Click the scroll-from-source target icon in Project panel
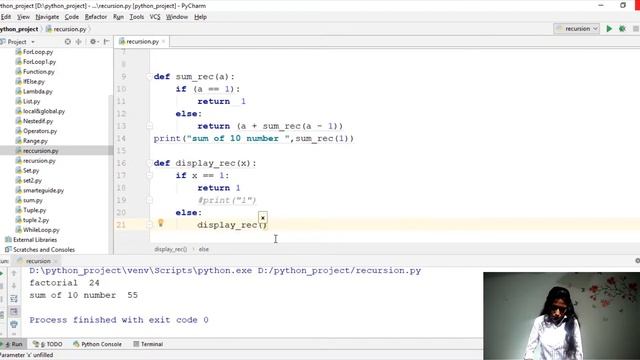The height and width of the screenshot is (360, 640). pos(68,42)
